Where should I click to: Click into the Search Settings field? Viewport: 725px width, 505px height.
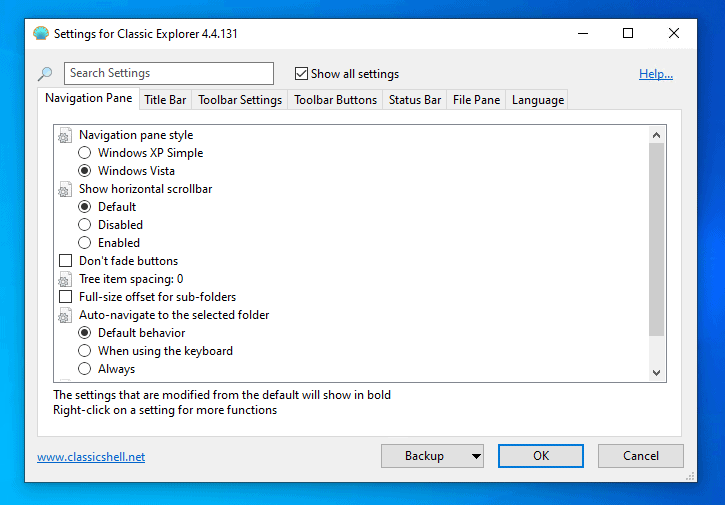click(x=168, y=73)
